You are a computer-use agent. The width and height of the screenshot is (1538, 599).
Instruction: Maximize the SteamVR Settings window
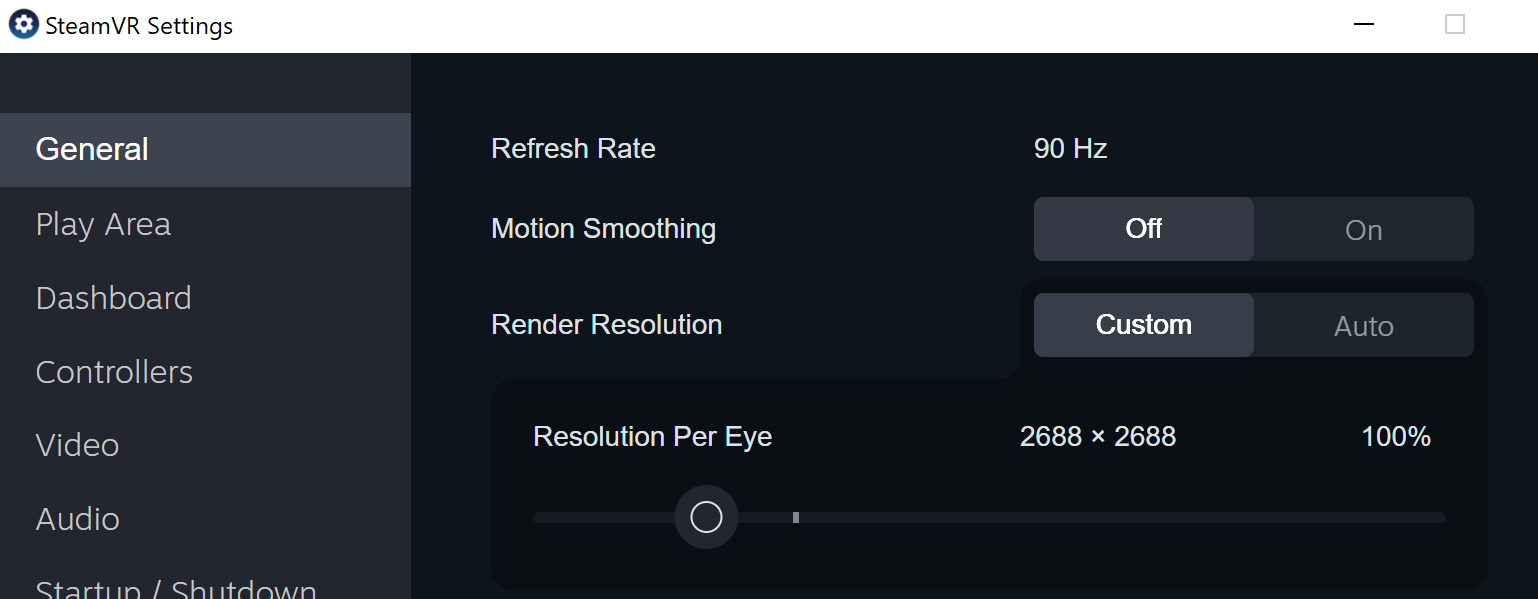(x=1455, y=25)
